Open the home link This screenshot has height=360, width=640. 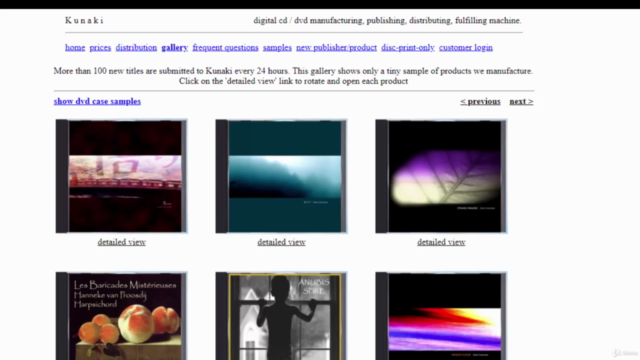(x=75, y=47)
